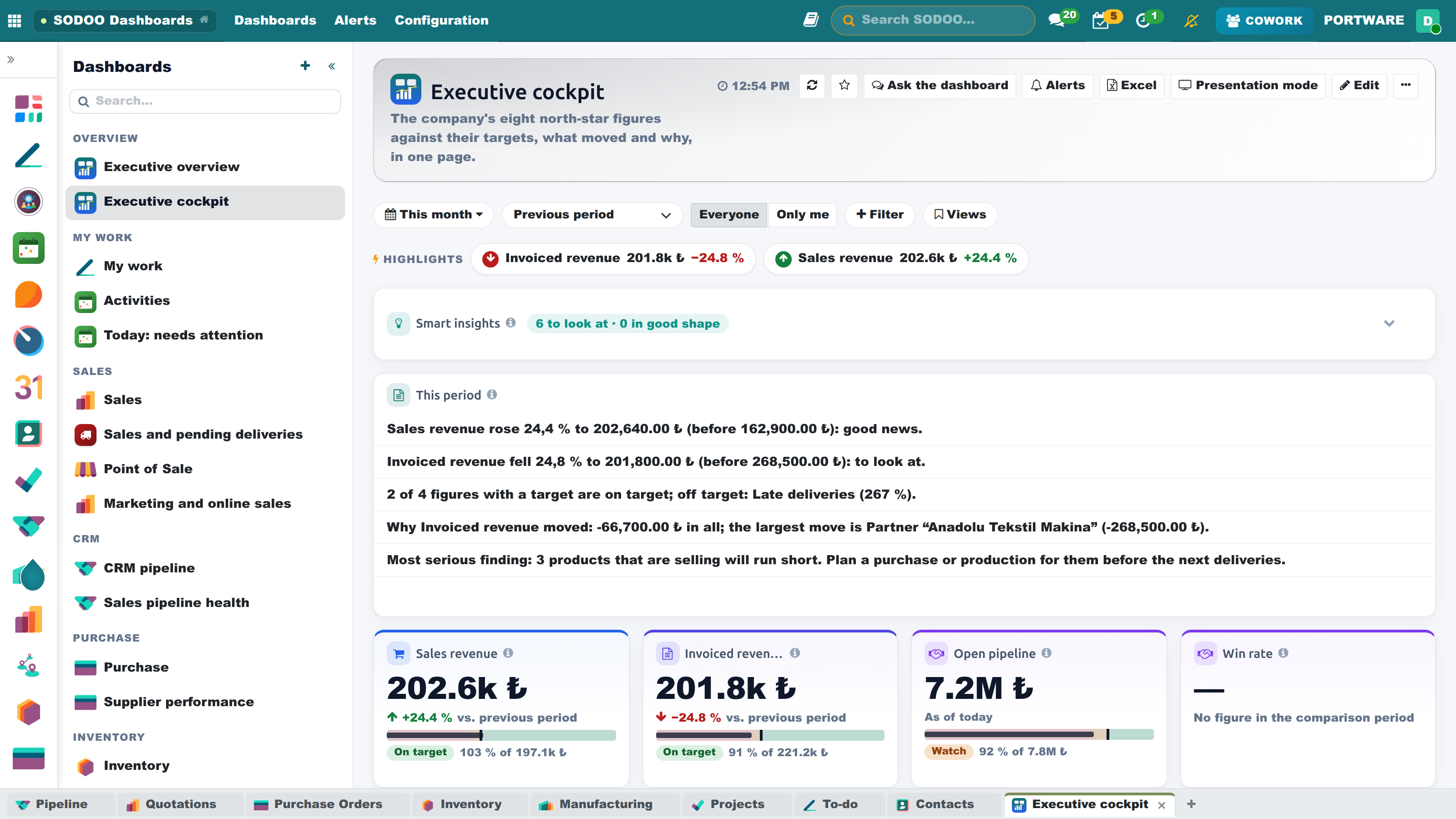
Task: Open the knowledge book icon in top bar
Action: tap(811, 20)
